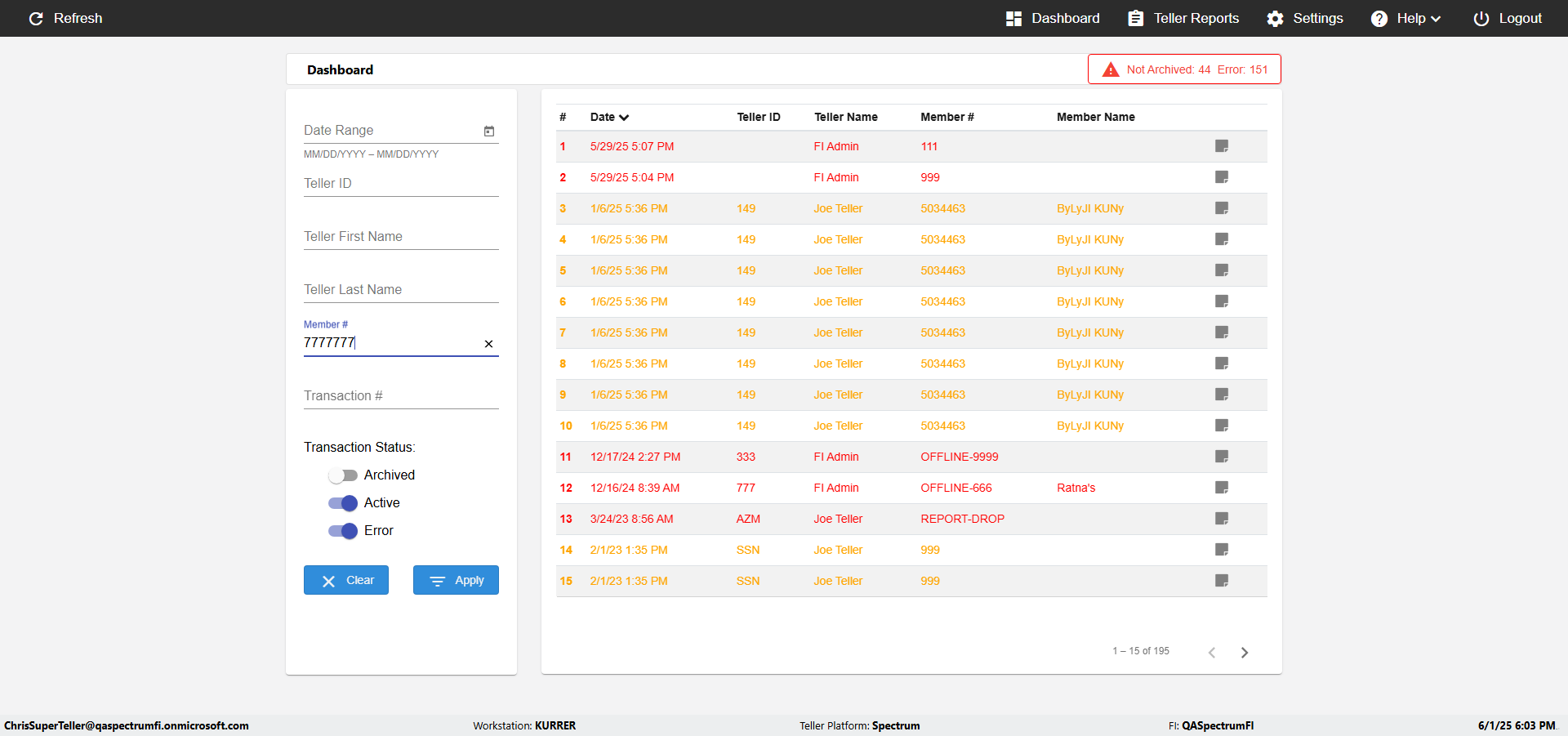This screenshot has width=1568, height=736.
Task: Disable the Active status toggle
Action: coord(343,503)
